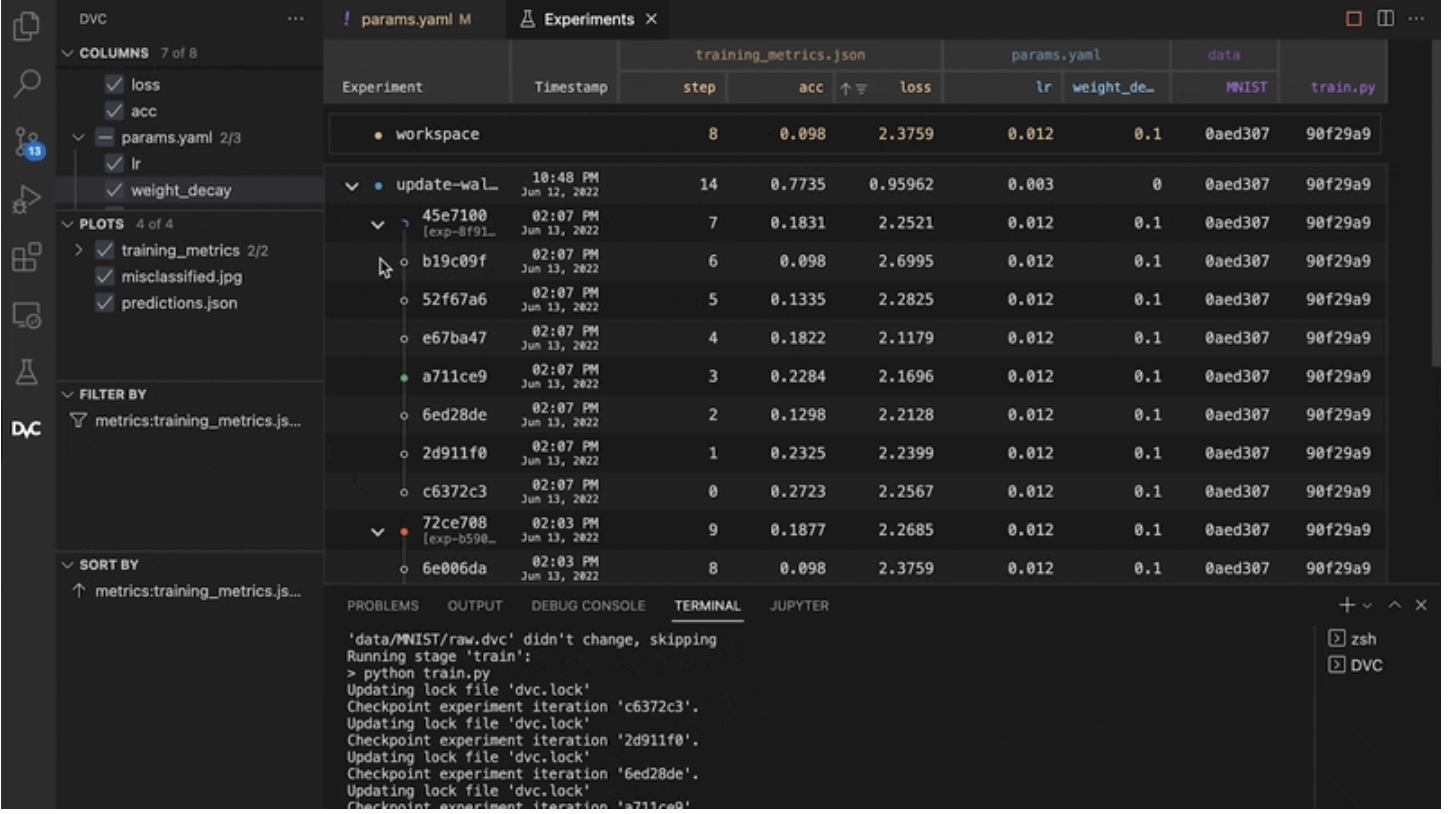Image resolution: width=1448 pixels, height=814 pixels.
Task: Toggle the training_metrics plots checkbox
Action: click(x=104, y=250)
